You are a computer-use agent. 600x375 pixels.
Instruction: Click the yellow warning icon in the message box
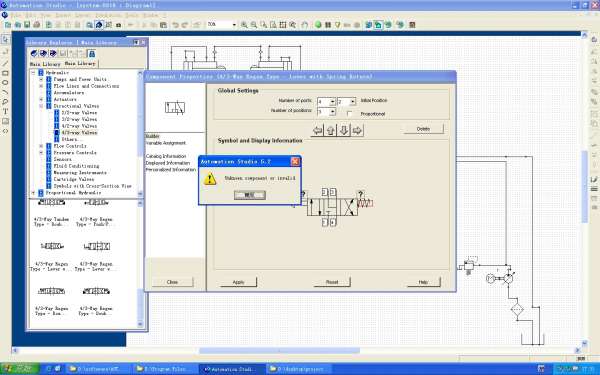coord(210,179)
